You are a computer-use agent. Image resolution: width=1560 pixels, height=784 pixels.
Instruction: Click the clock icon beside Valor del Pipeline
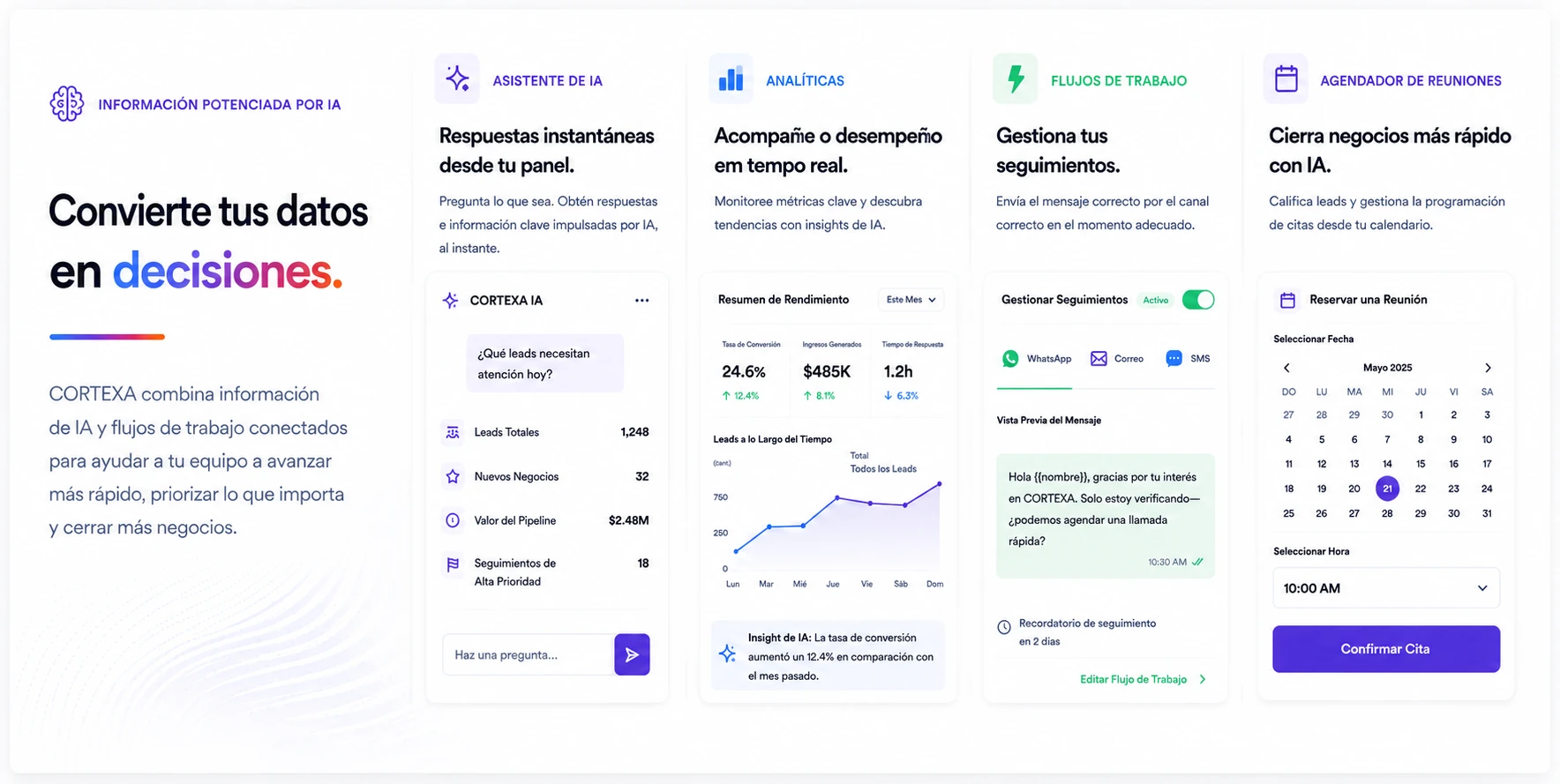[453, 520]
